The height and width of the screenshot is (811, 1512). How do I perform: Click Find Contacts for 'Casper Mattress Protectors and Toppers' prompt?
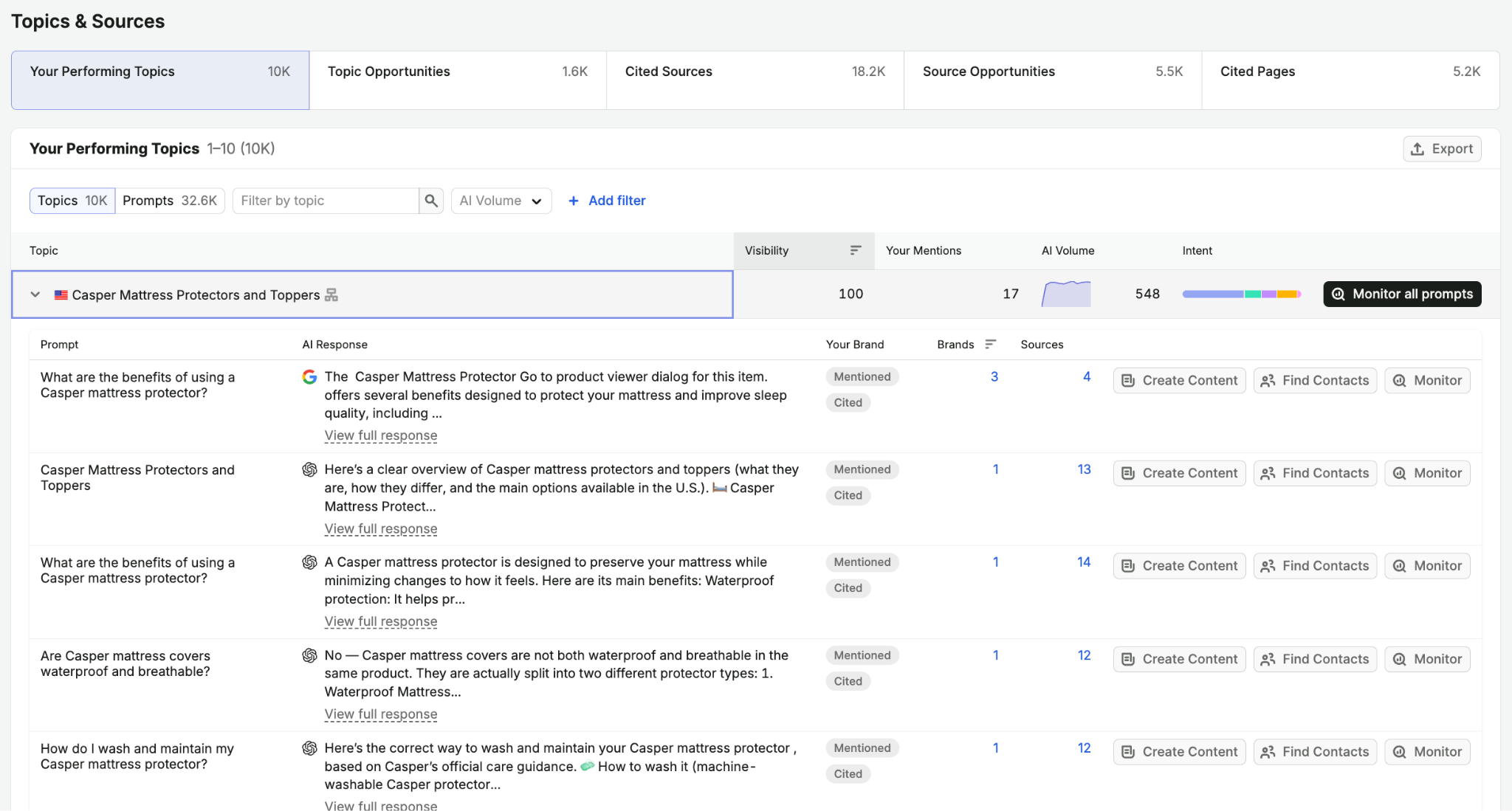point(1315,473)
